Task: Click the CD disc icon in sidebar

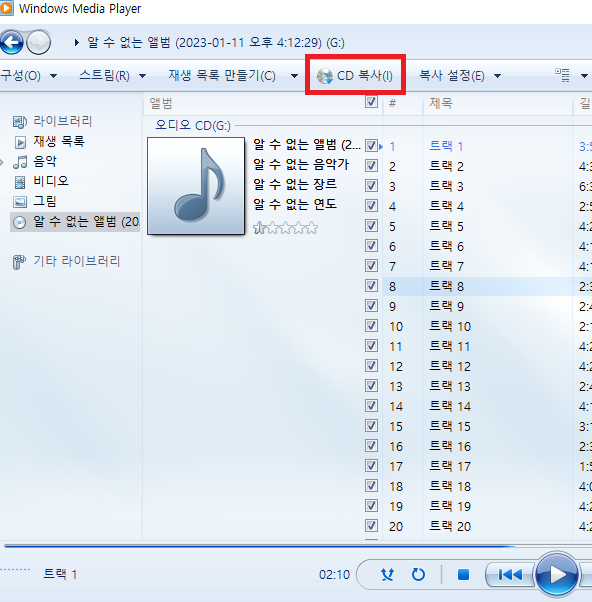Action: [x=19, y=222]
